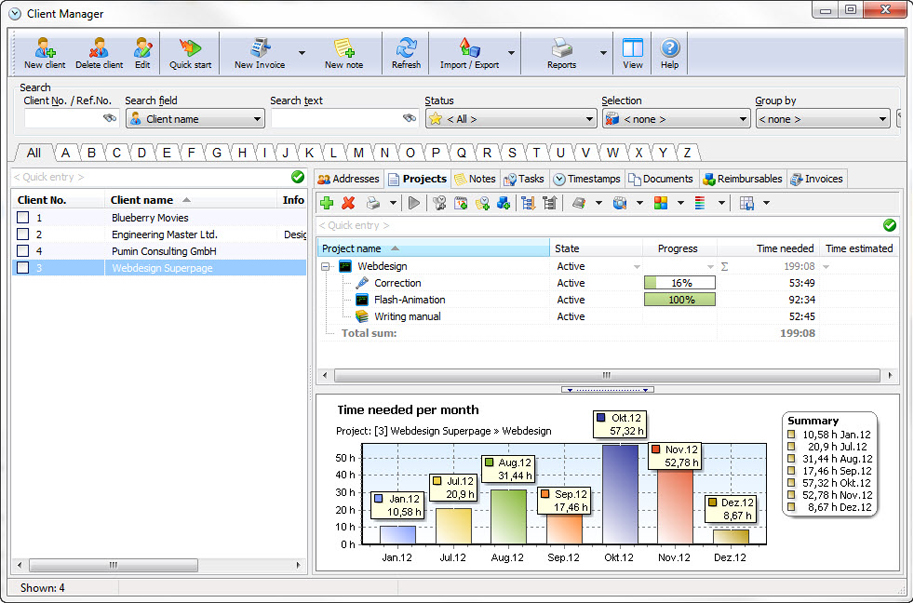Tick the checkbox for Blueberry Movies
Viewport: 913px width, 603px height.
25,217
